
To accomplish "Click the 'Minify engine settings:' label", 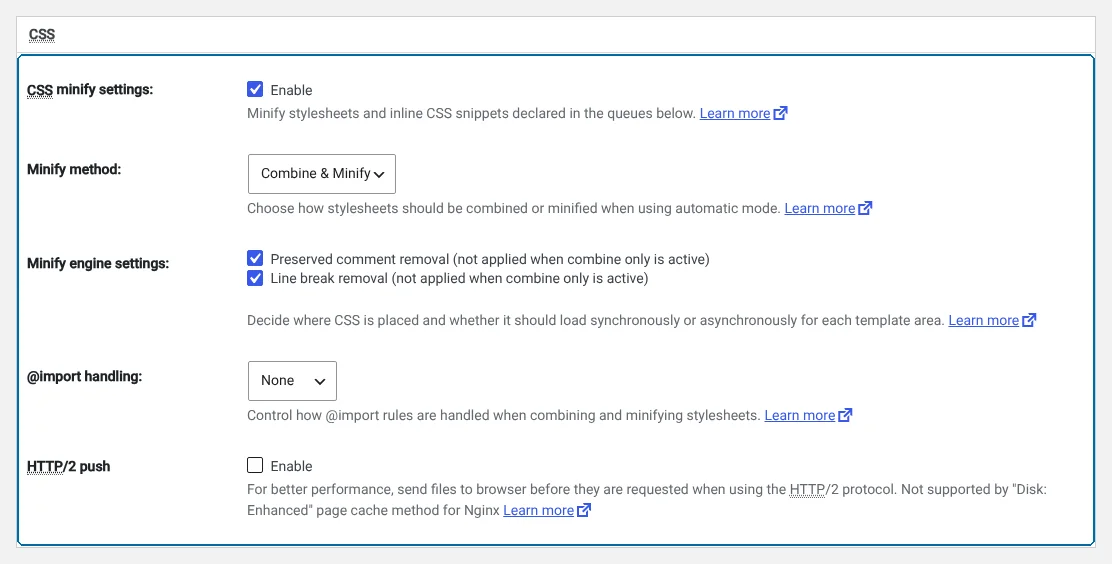I will 98,264.
